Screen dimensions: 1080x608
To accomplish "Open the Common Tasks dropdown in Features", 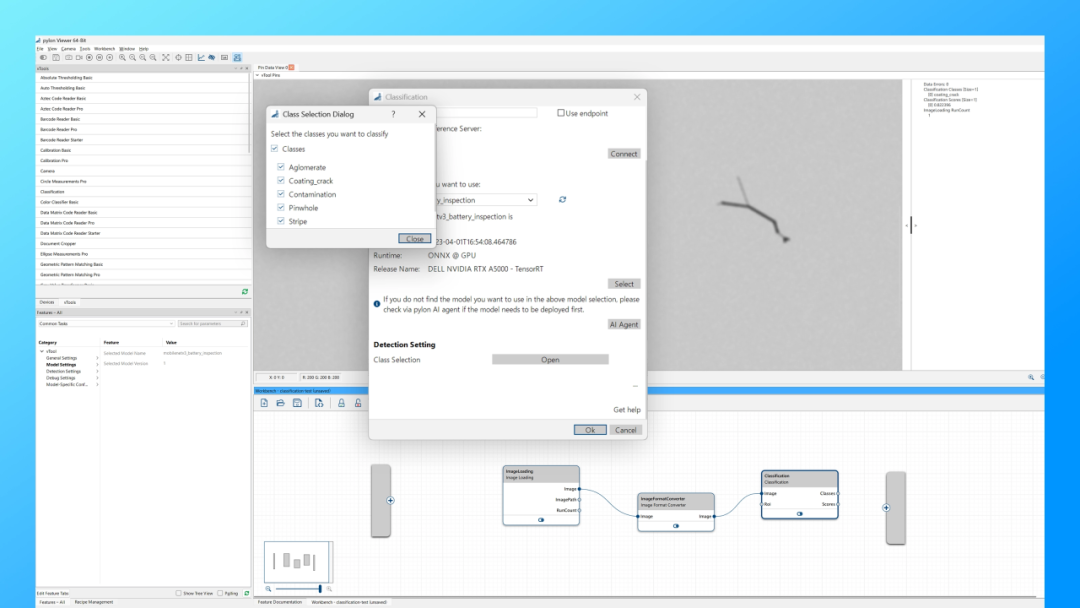I will point(105,324).
